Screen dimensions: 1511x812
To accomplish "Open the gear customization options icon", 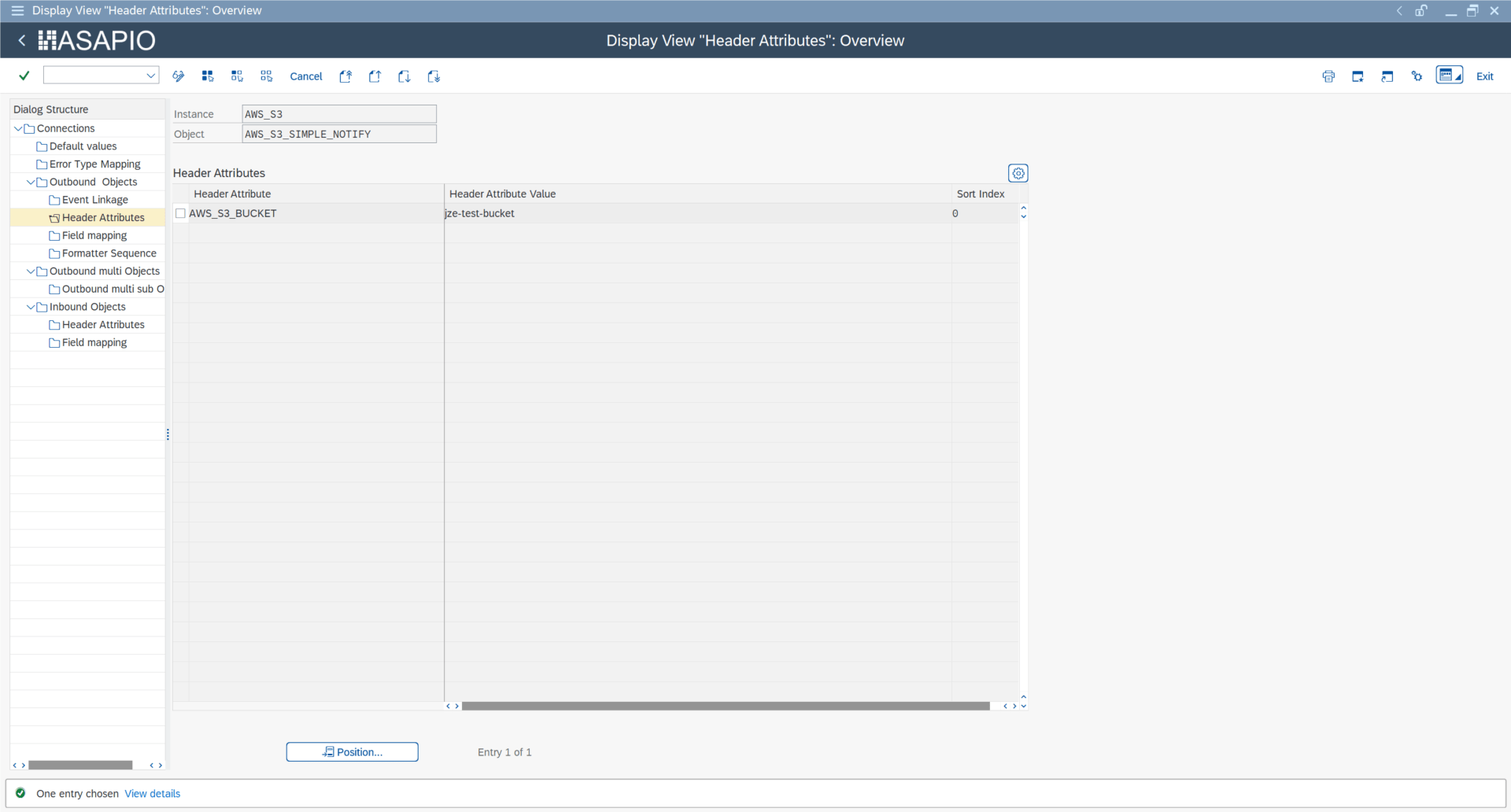I will 1417,76.
